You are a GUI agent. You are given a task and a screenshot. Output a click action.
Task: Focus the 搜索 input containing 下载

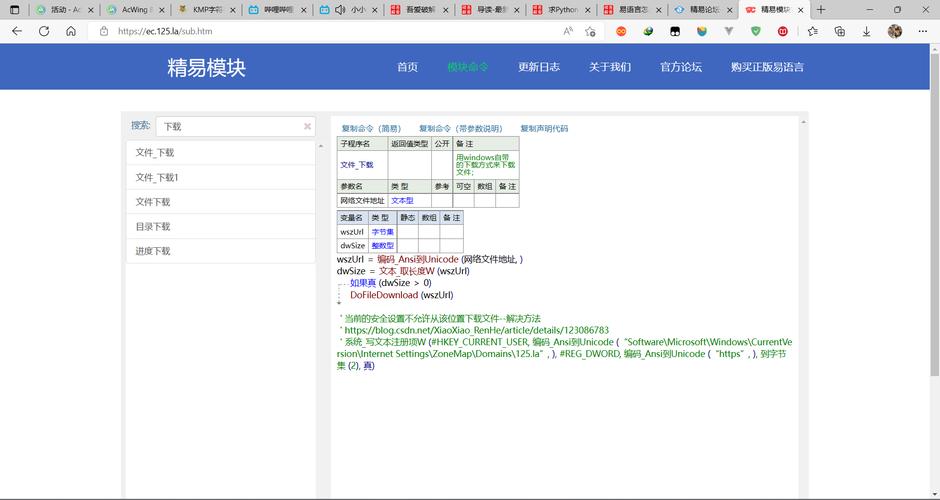235,126
